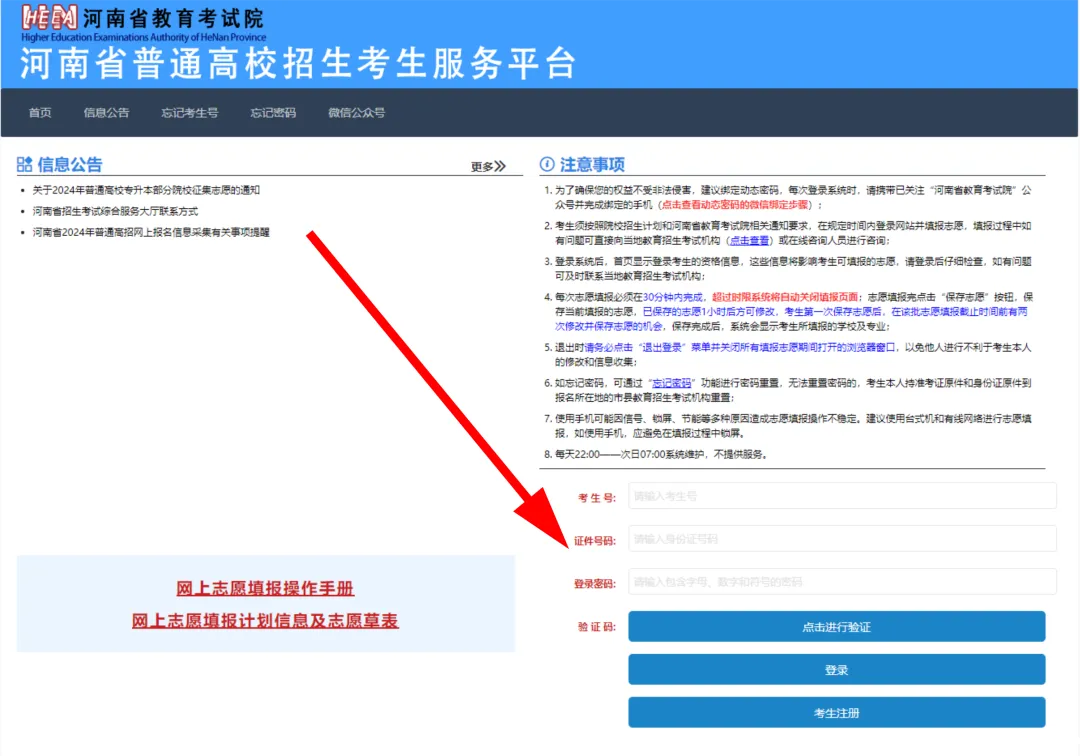This screenshot has width=1080, height=756.
Task: Open the 2024年专升本征集志愿 notice
Action: pyautogui.click(x=146, y=190)
